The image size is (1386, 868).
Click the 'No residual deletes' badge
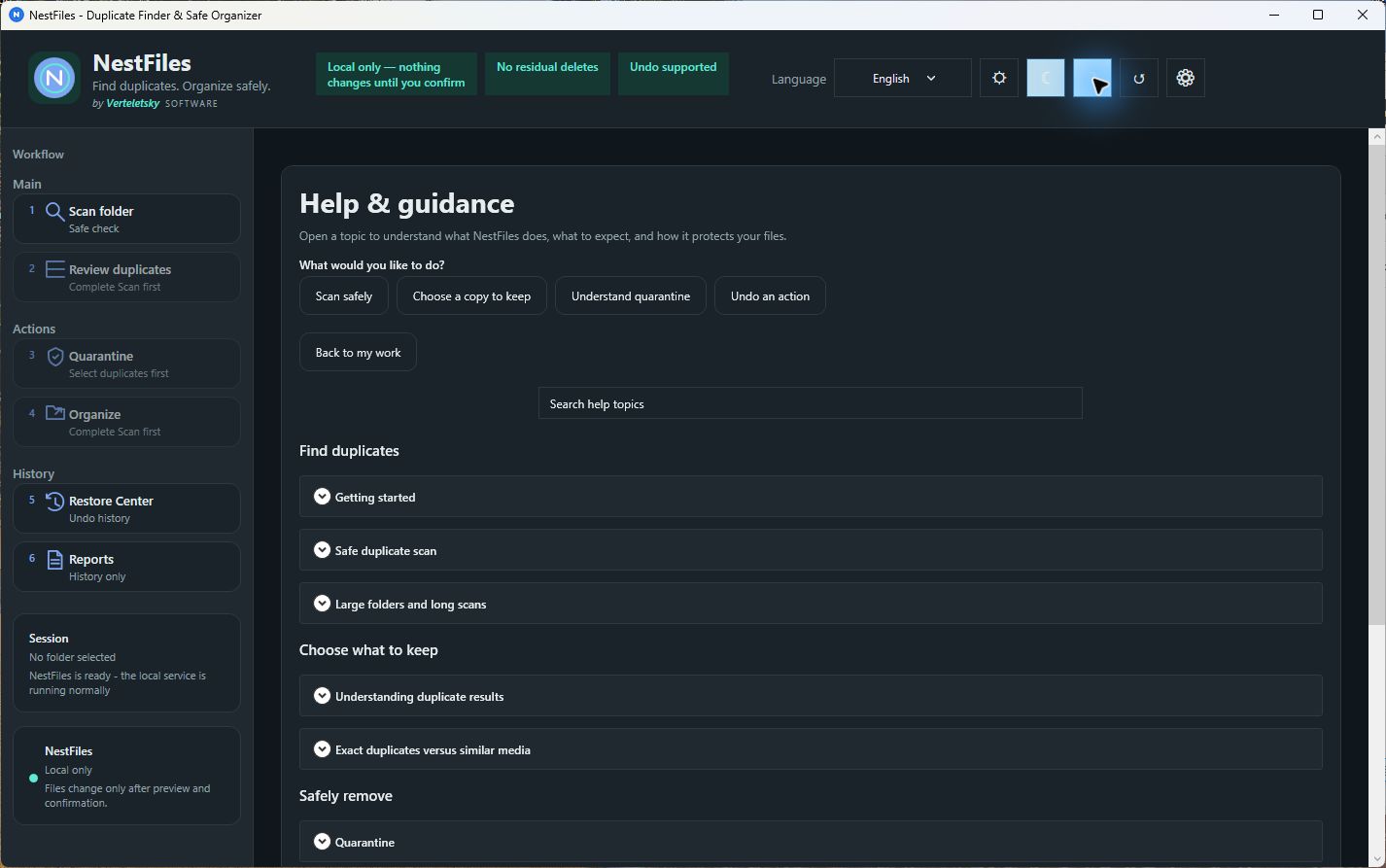click(x=547, y=74)
